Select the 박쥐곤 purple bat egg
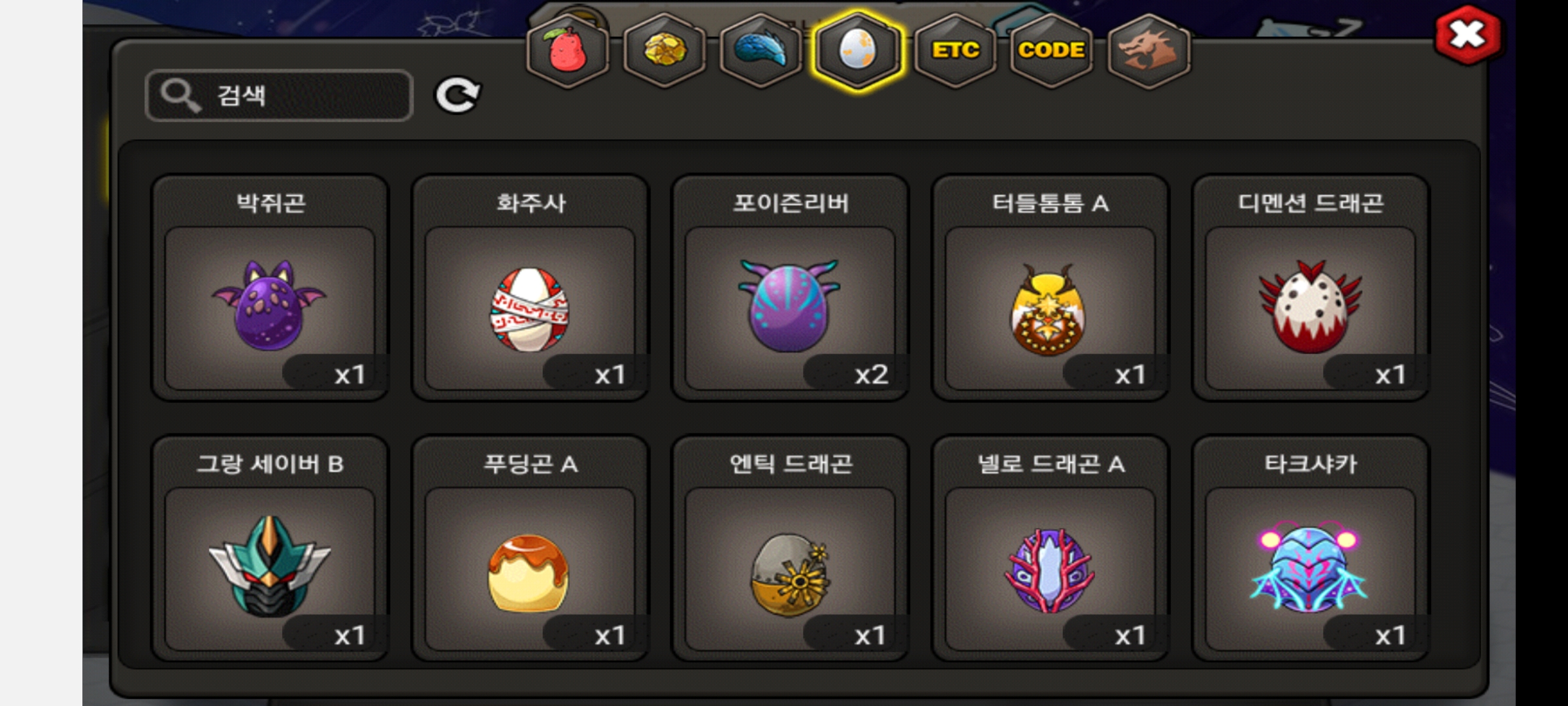The image size is (1568, 706). point(270,288)
